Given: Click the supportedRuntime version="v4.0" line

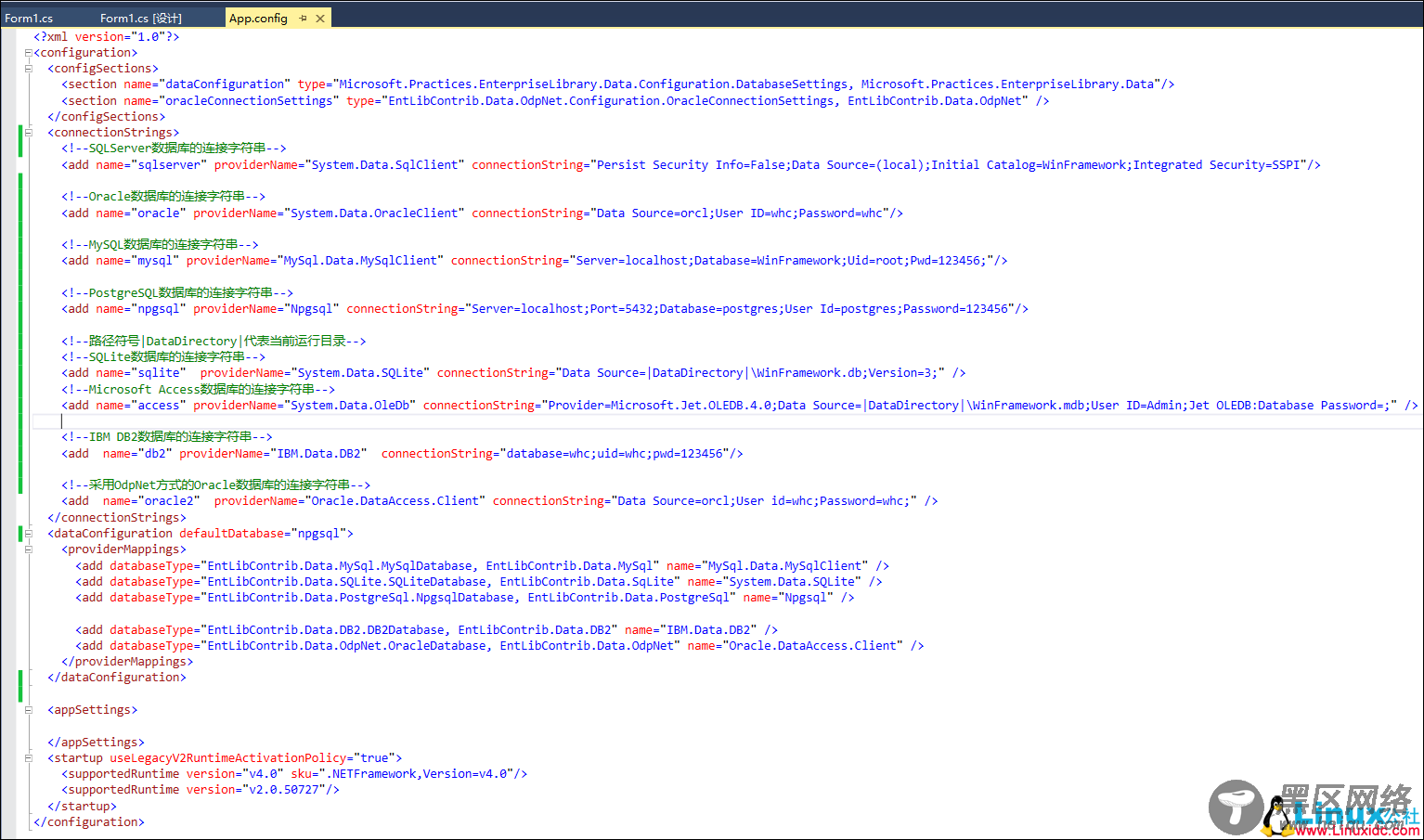Looking at the screenshot, I should [294, 774].
